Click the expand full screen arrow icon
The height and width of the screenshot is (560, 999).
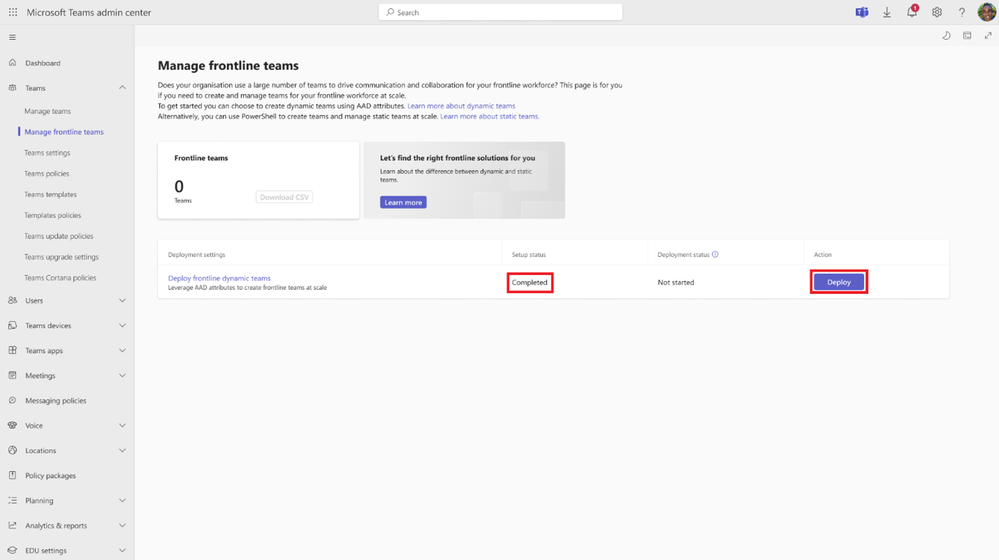[988, 36]
